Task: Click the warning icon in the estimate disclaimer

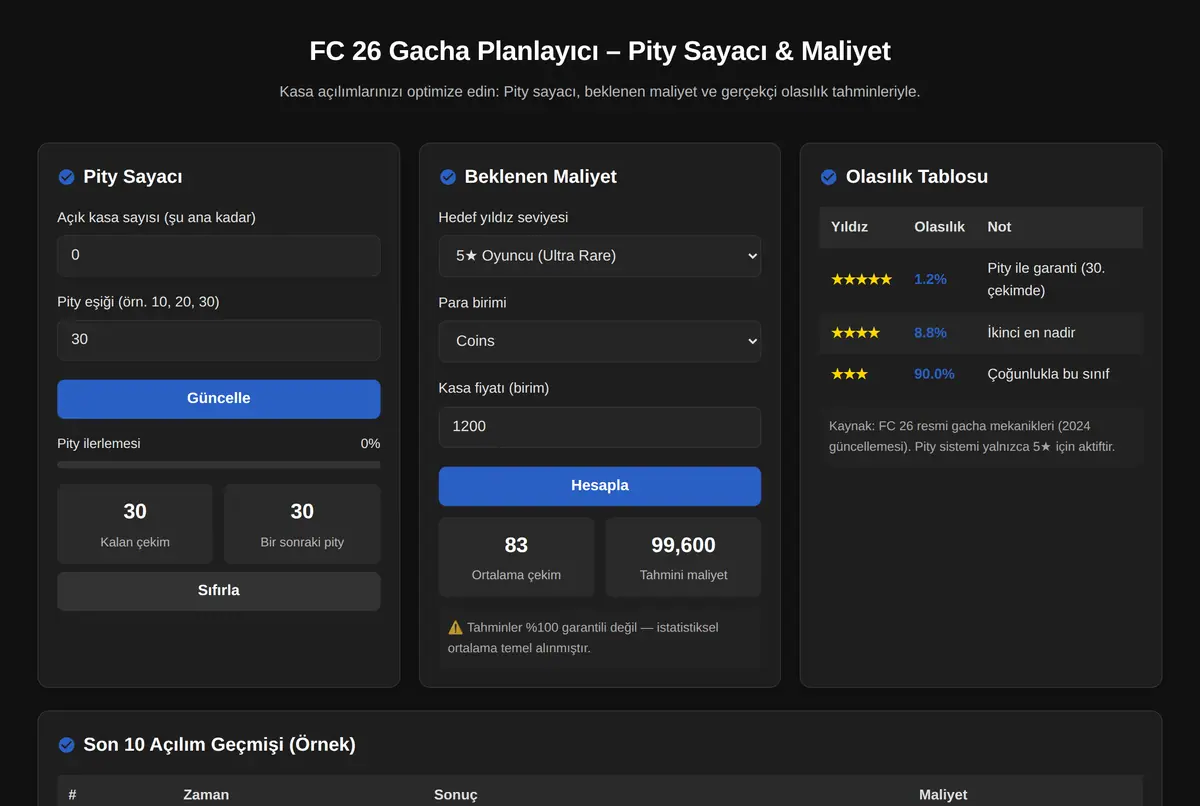Action: pos(456,628)
